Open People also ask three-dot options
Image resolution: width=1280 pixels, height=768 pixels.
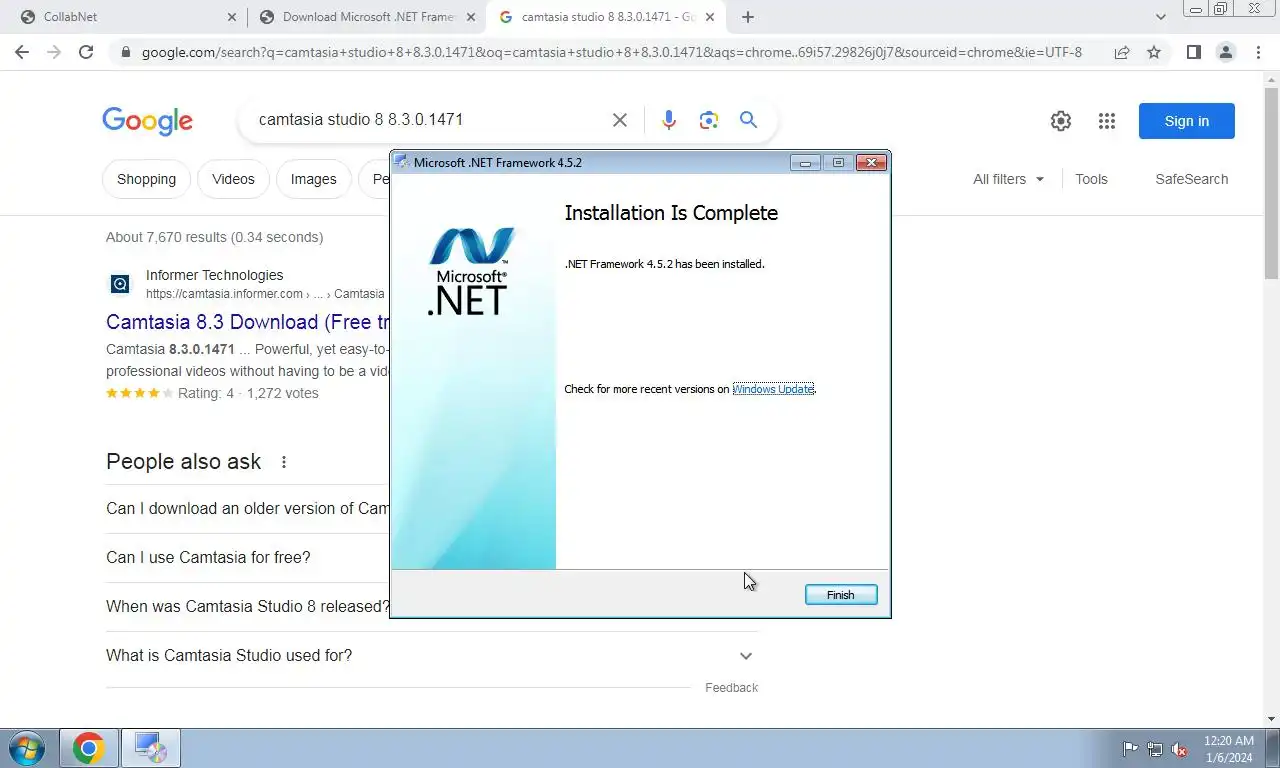(x=284, y=462)
